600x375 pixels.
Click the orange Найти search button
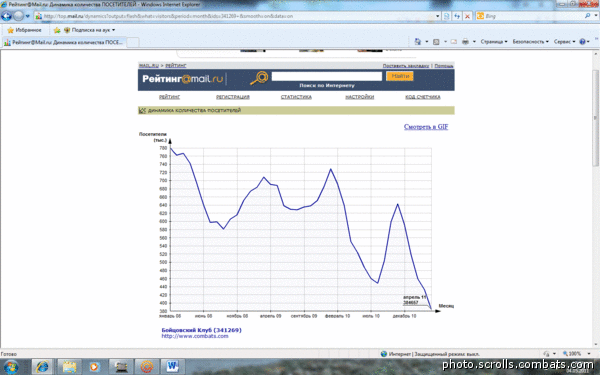[399, 76]
